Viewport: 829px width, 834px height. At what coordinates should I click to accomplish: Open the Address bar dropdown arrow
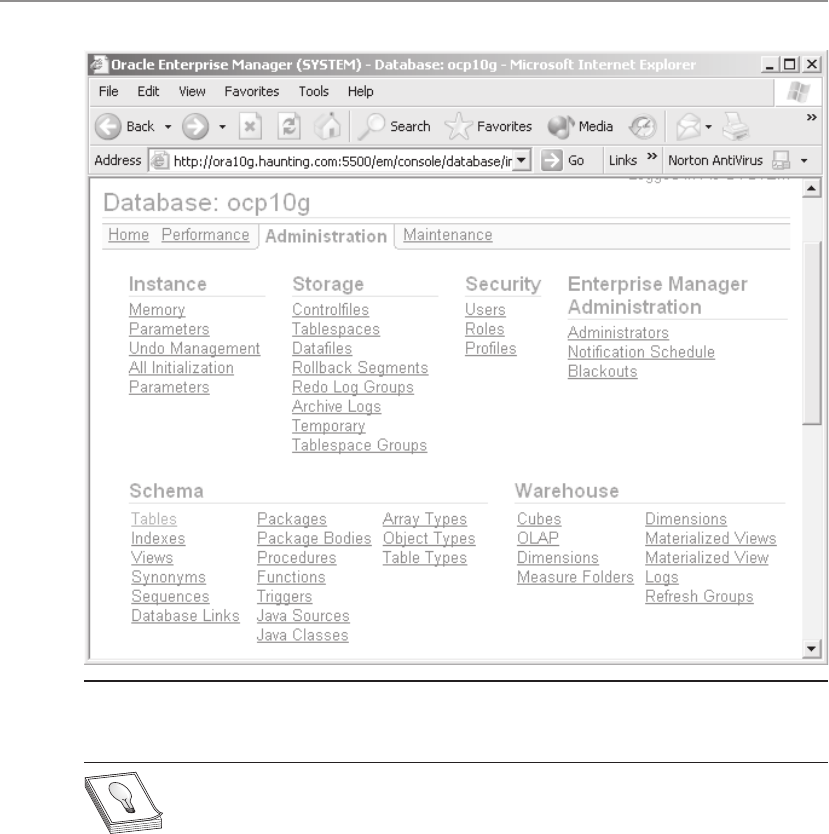click(522, 160)
